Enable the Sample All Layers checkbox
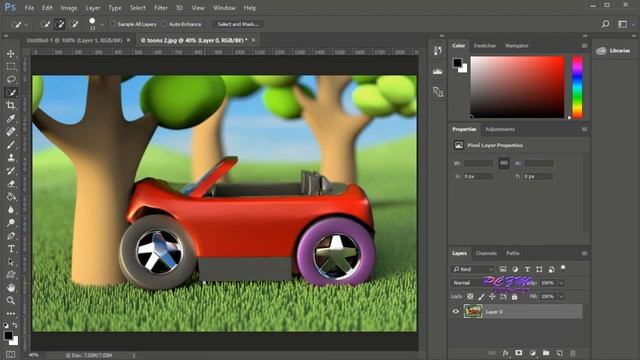The image size is (640, 360). 113,24
